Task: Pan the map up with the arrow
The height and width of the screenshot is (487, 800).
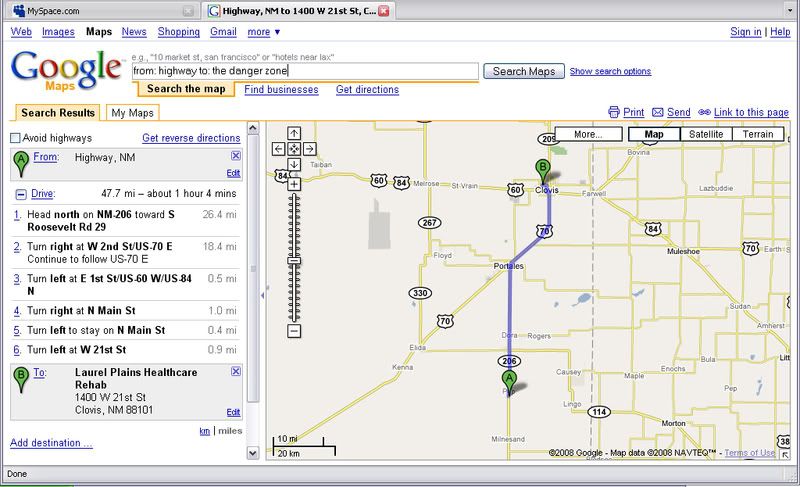Action: click(294, 133)
